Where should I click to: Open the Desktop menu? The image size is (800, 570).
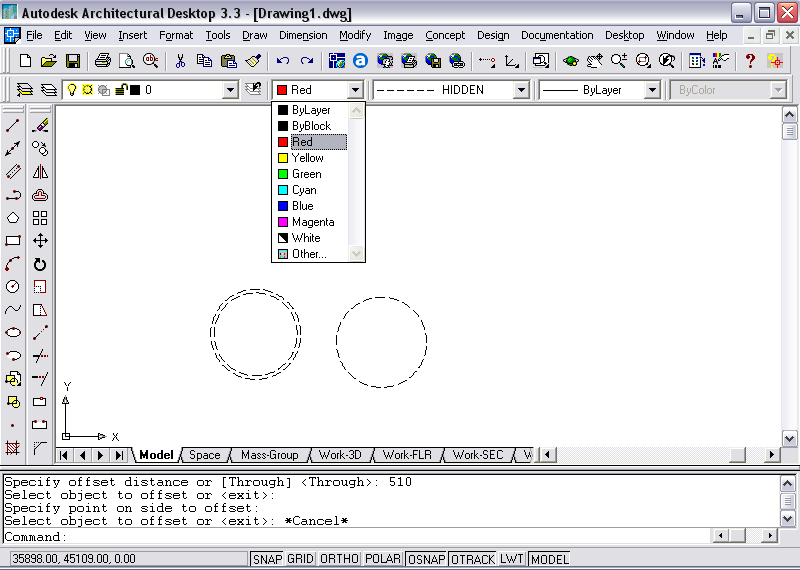coord(624,35)
